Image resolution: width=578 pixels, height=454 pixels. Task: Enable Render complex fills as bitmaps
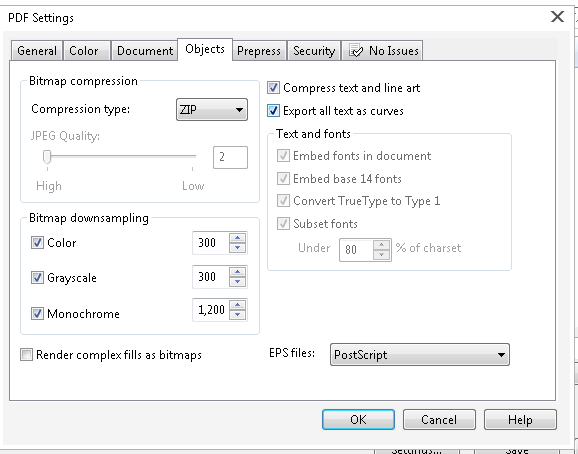click(x=26, y=355)
